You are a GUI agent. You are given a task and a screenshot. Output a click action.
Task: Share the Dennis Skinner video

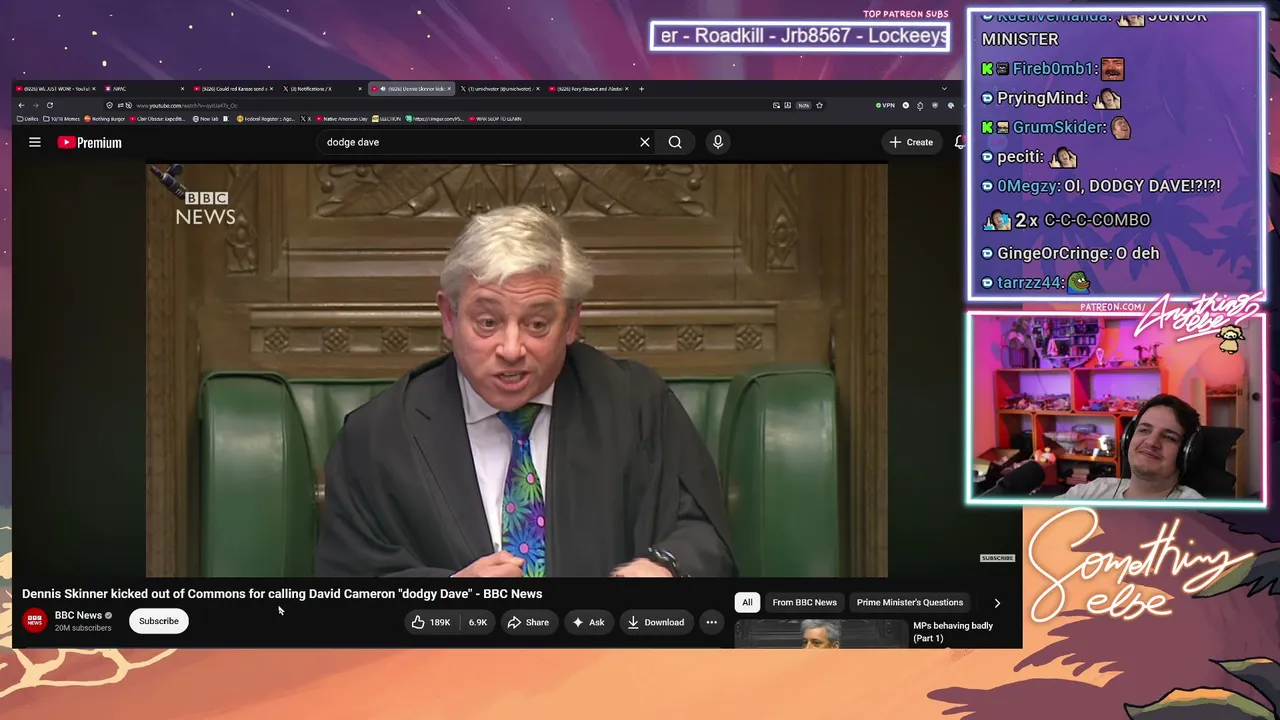point(528,622)
